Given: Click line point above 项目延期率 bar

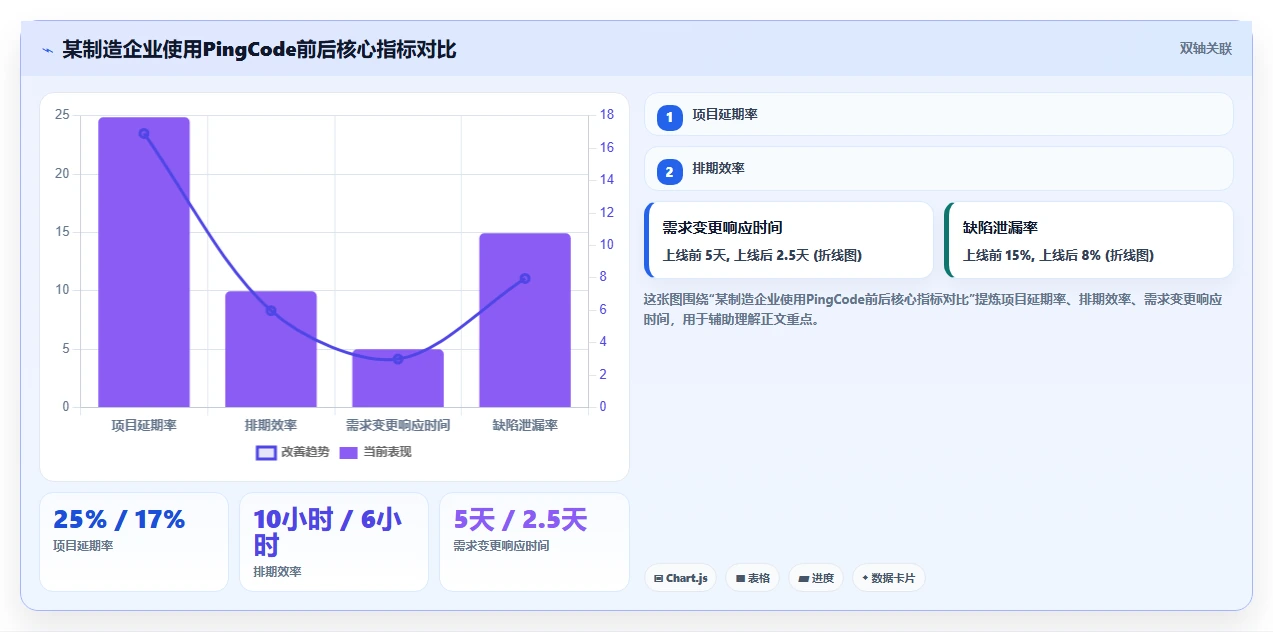Looking at the screenshot, I should (x=144, y=133).
